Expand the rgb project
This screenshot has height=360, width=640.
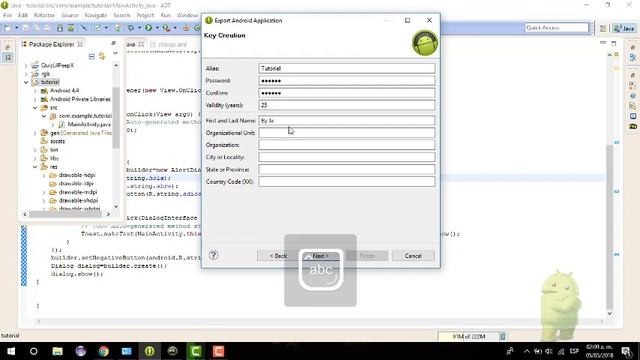[x=26, y=74]
